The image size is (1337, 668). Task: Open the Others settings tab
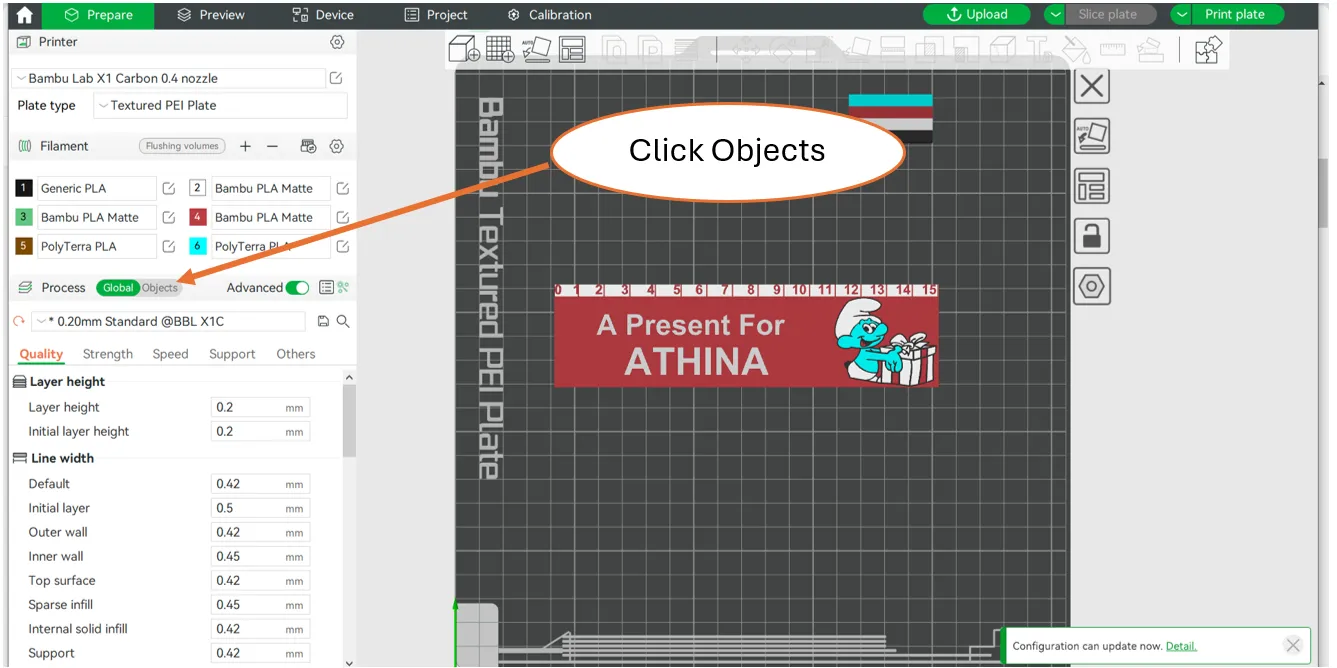pos(296,354)
